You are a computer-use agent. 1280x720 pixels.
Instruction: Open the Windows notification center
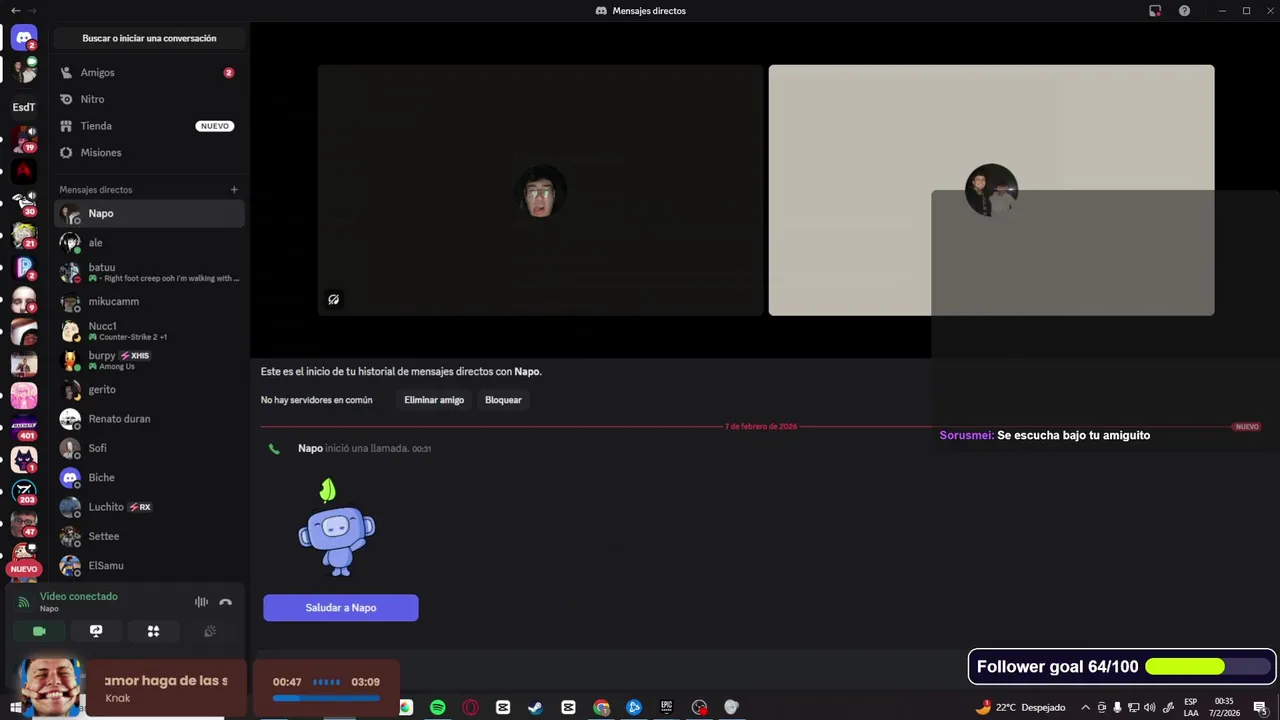[1260, 707]
